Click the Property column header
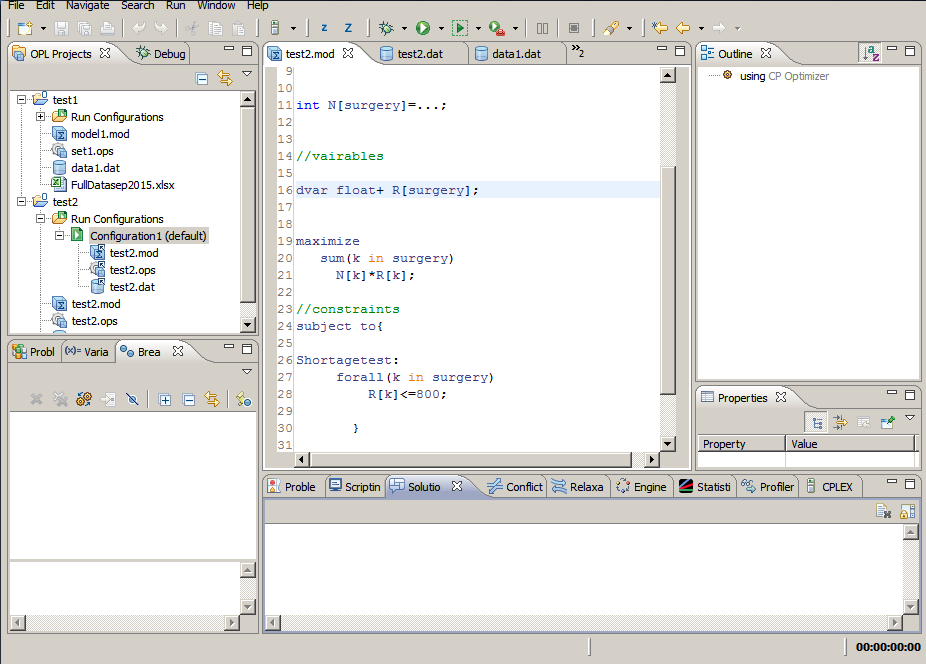The height and width of the screenshot is (664, 926). [x=741, y=444]
